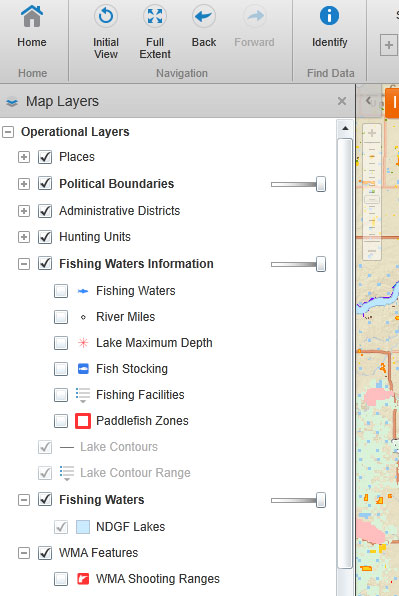Click the map zoom out minus button
399x596 pixels.
pyautogui.click(x=372, y=251)
